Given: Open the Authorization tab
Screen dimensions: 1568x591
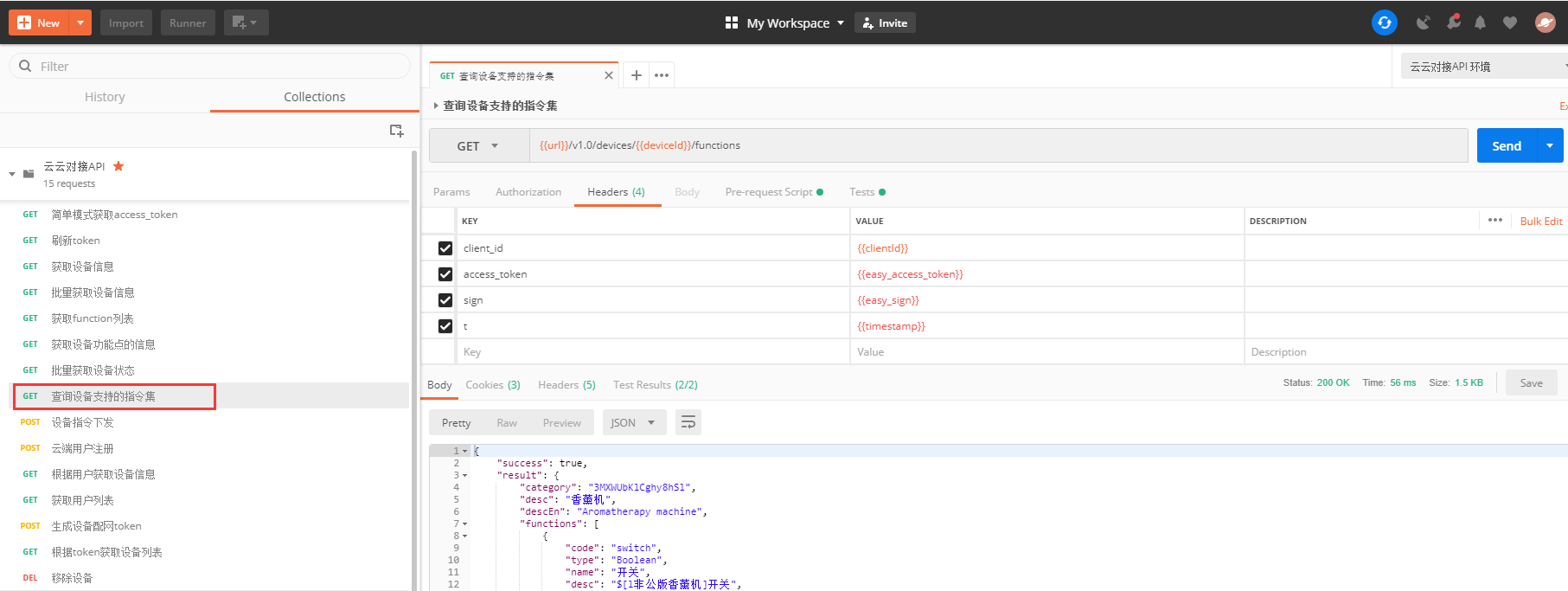Looking at the screenshot, I should tap(528, 192).
